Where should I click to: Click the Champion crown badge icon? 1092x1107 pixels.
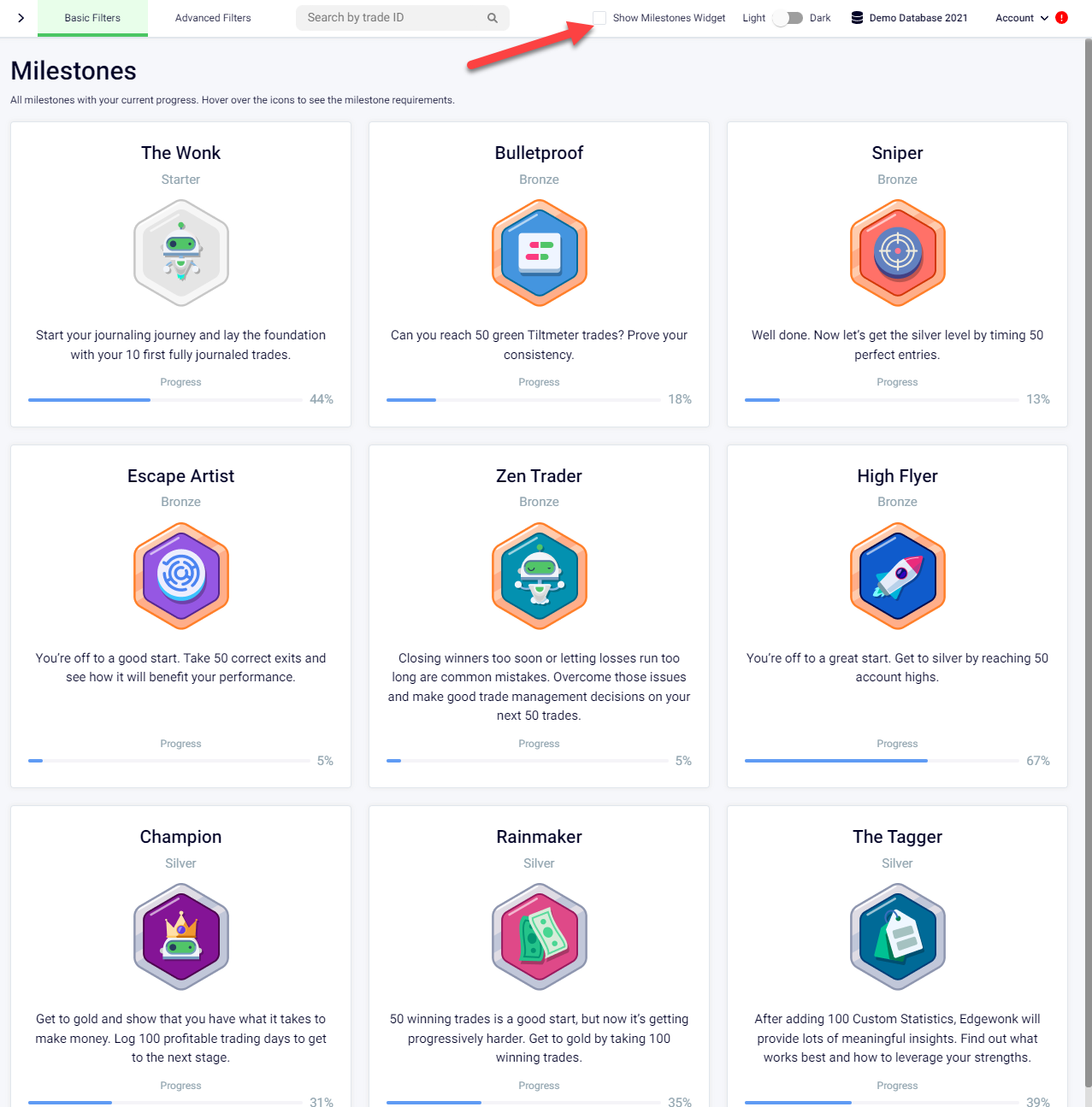tap(180, 937)
